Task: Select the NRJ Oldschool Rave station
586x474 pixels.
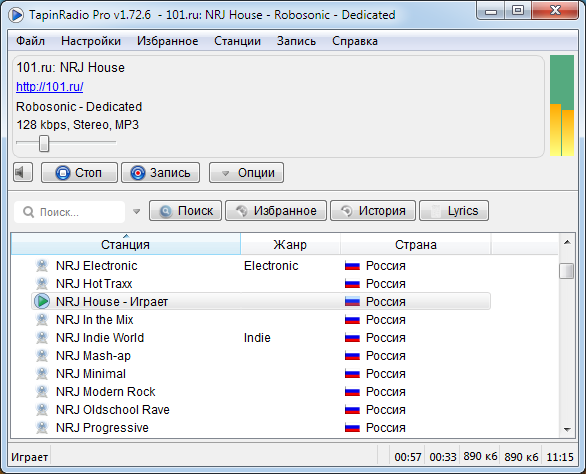Action: pyautogui.click(x=261, y=409)
